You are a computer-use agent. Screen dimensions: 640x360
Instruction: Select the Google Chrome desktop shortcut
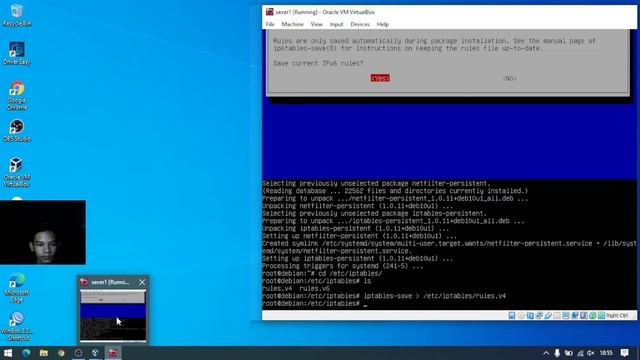coord(17,96)
